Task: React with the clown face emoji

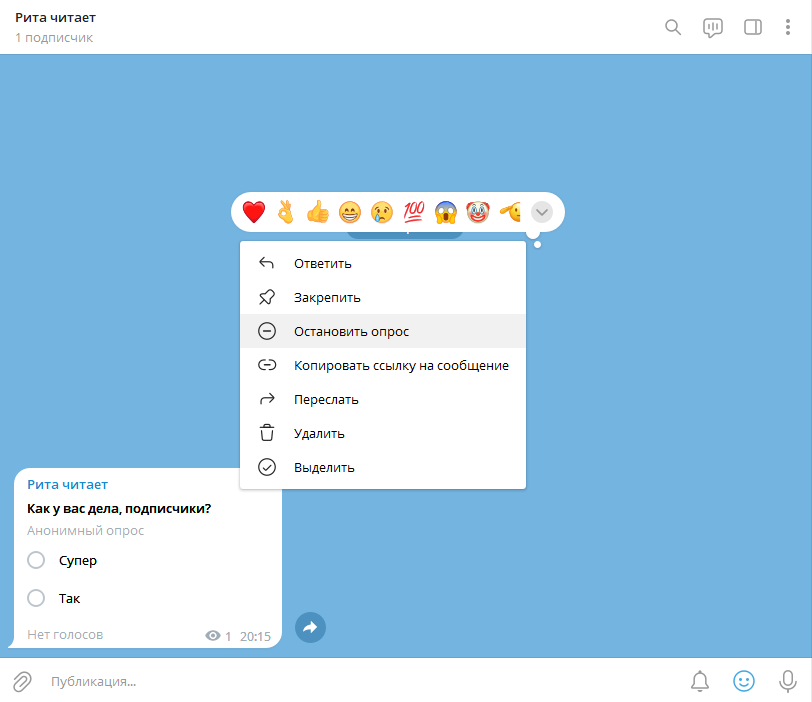Action: (478, 212)
